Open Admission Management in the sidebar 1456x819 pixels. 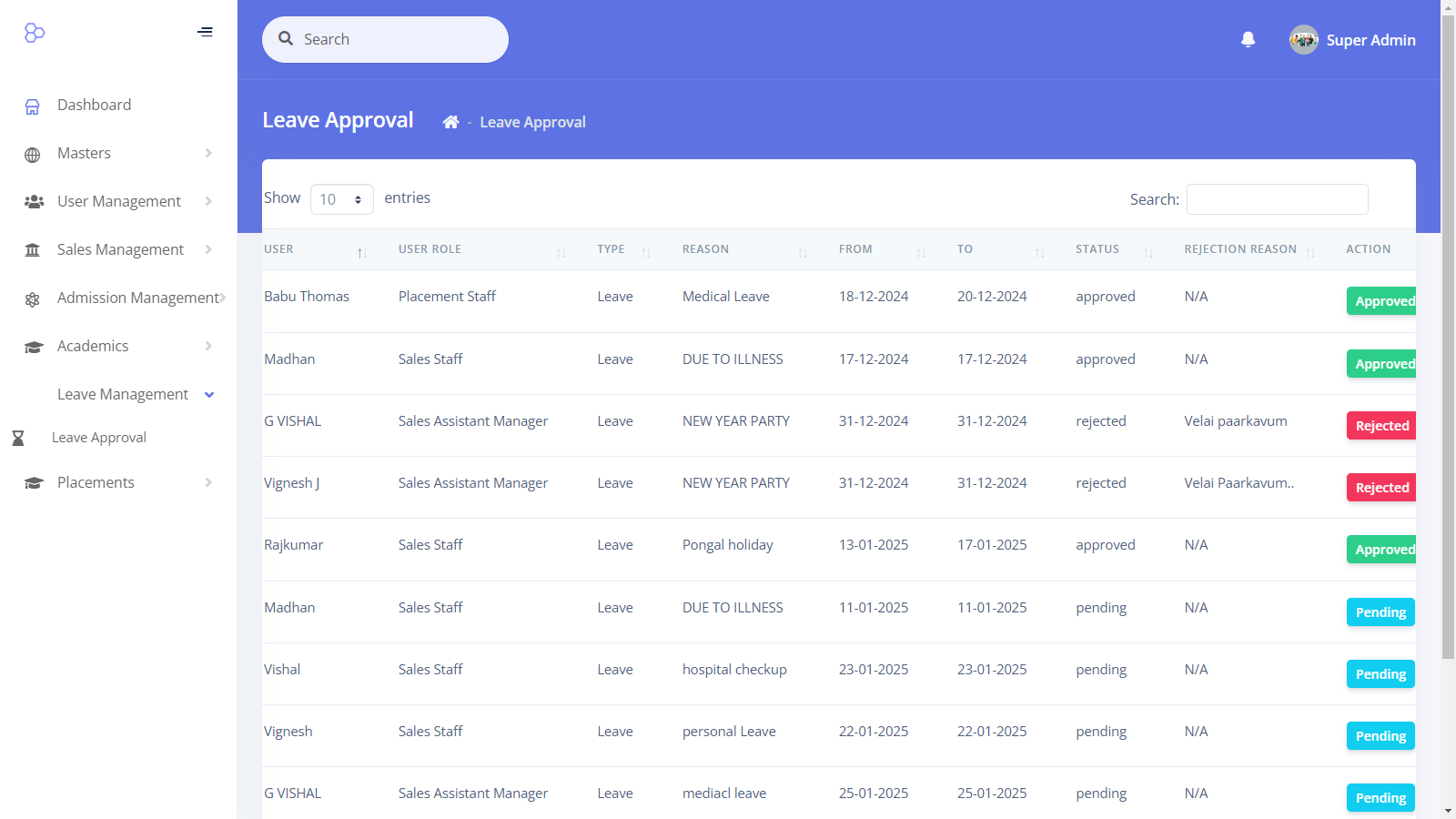coord(136,298)
